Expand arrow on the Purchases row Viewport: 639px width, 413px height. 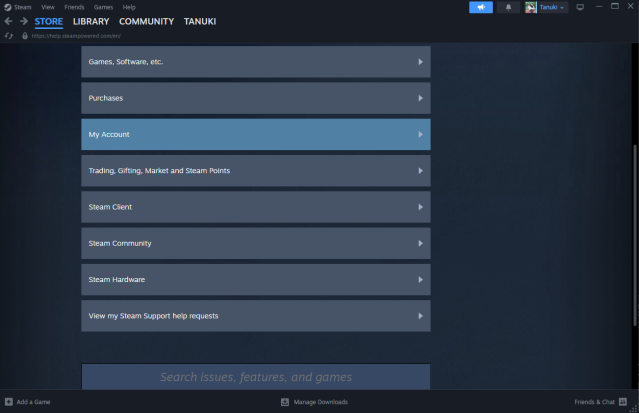(421, 98)
